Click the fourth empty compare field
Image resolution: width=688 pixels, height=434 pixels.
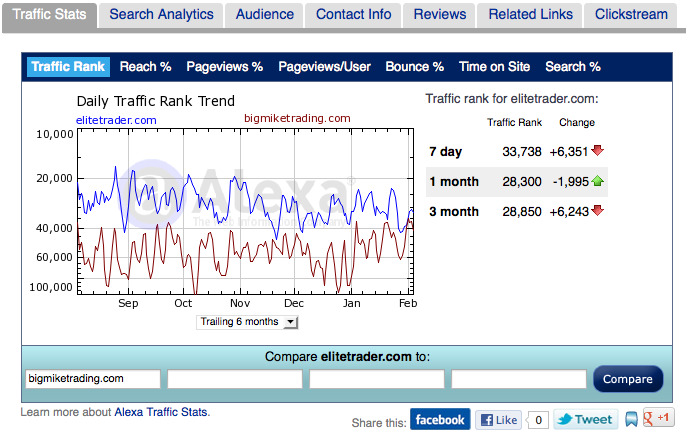point(519,379)
